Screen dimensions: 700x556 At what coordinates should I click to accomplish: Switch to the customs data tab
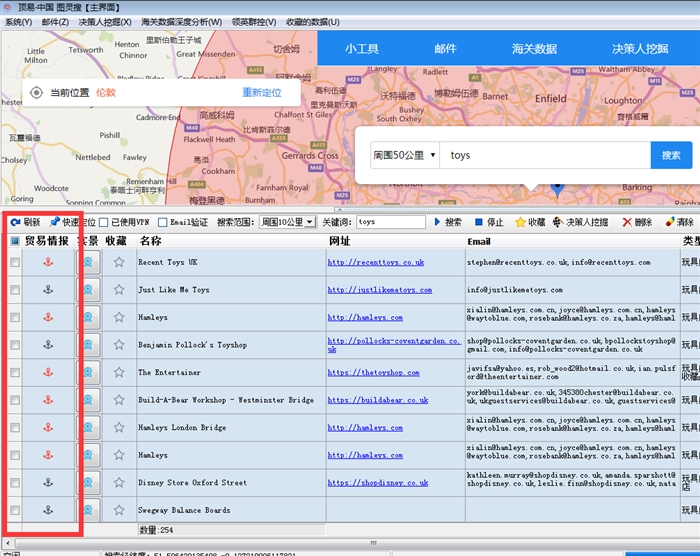point(534,49)
